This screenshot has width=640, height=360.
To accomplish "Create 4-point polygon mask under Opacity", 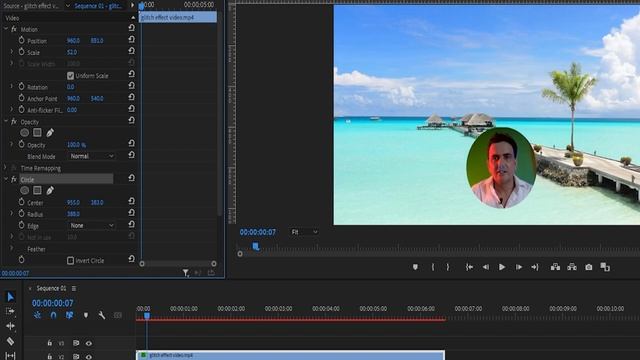I will click(x=37, y=133).
